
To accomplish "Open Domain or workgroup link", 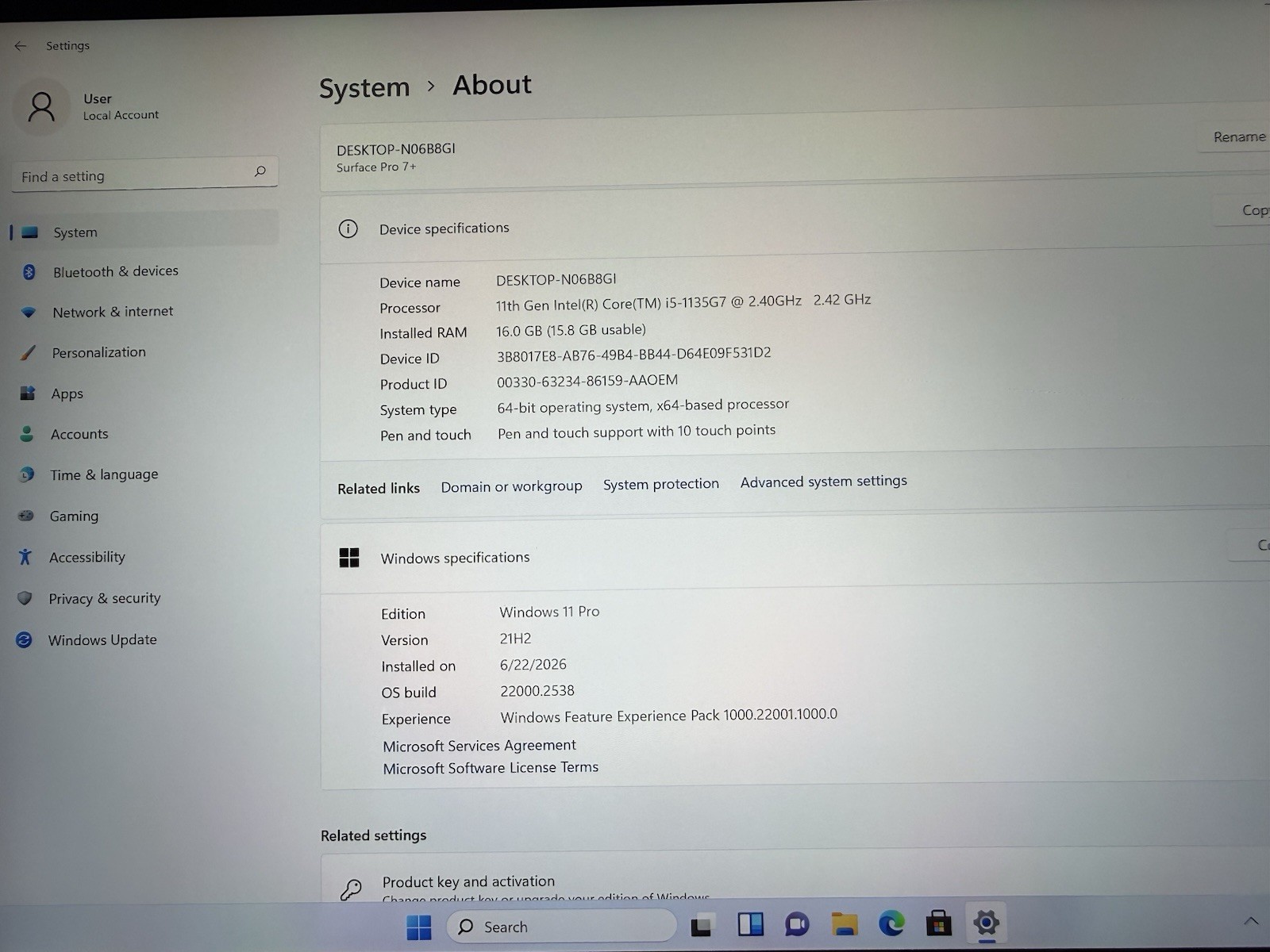I will coord(511,486).
